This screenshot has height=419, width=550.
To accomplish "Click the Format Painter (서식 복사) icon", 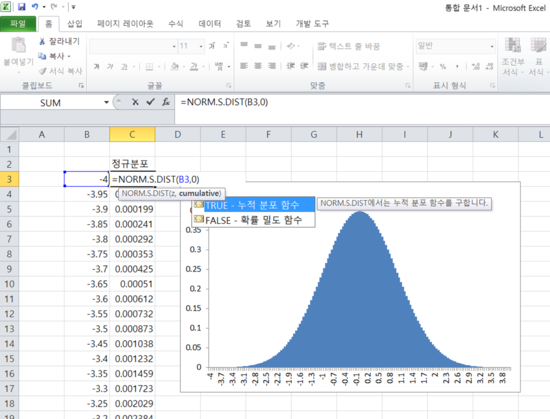I will pos(42,71).
